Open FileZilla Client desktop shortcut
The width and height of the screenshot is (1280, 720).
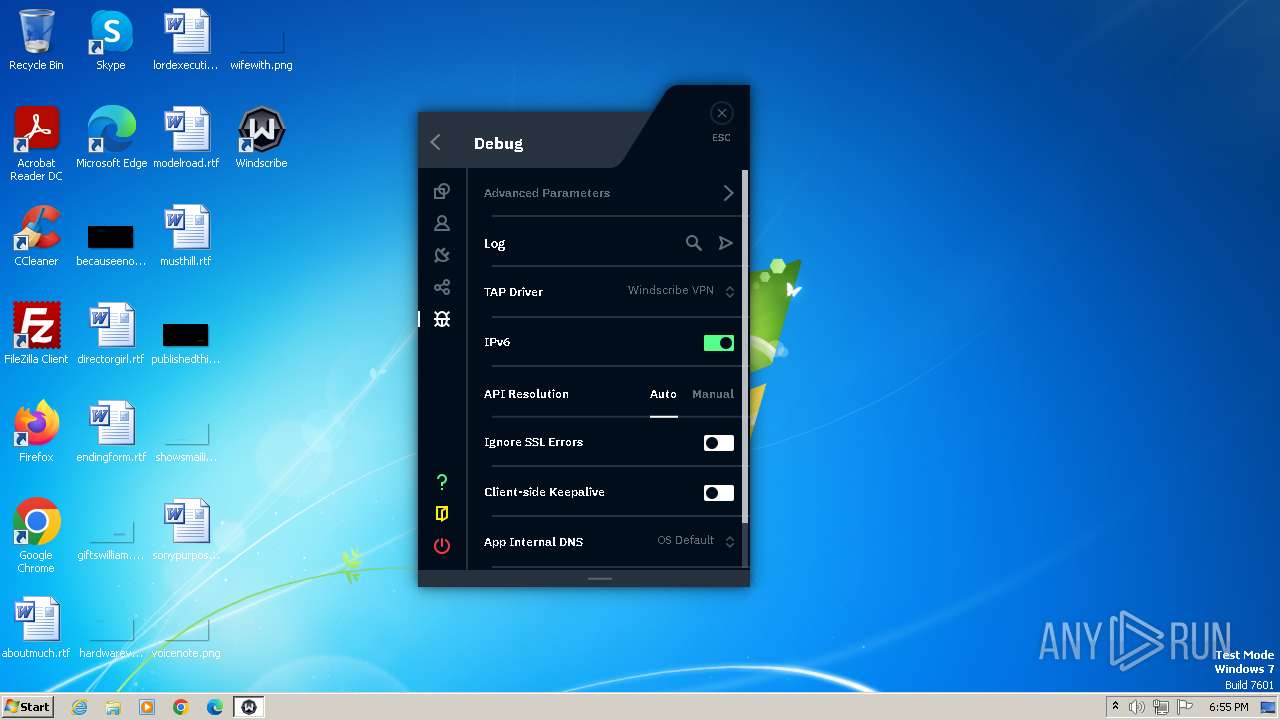37,334
